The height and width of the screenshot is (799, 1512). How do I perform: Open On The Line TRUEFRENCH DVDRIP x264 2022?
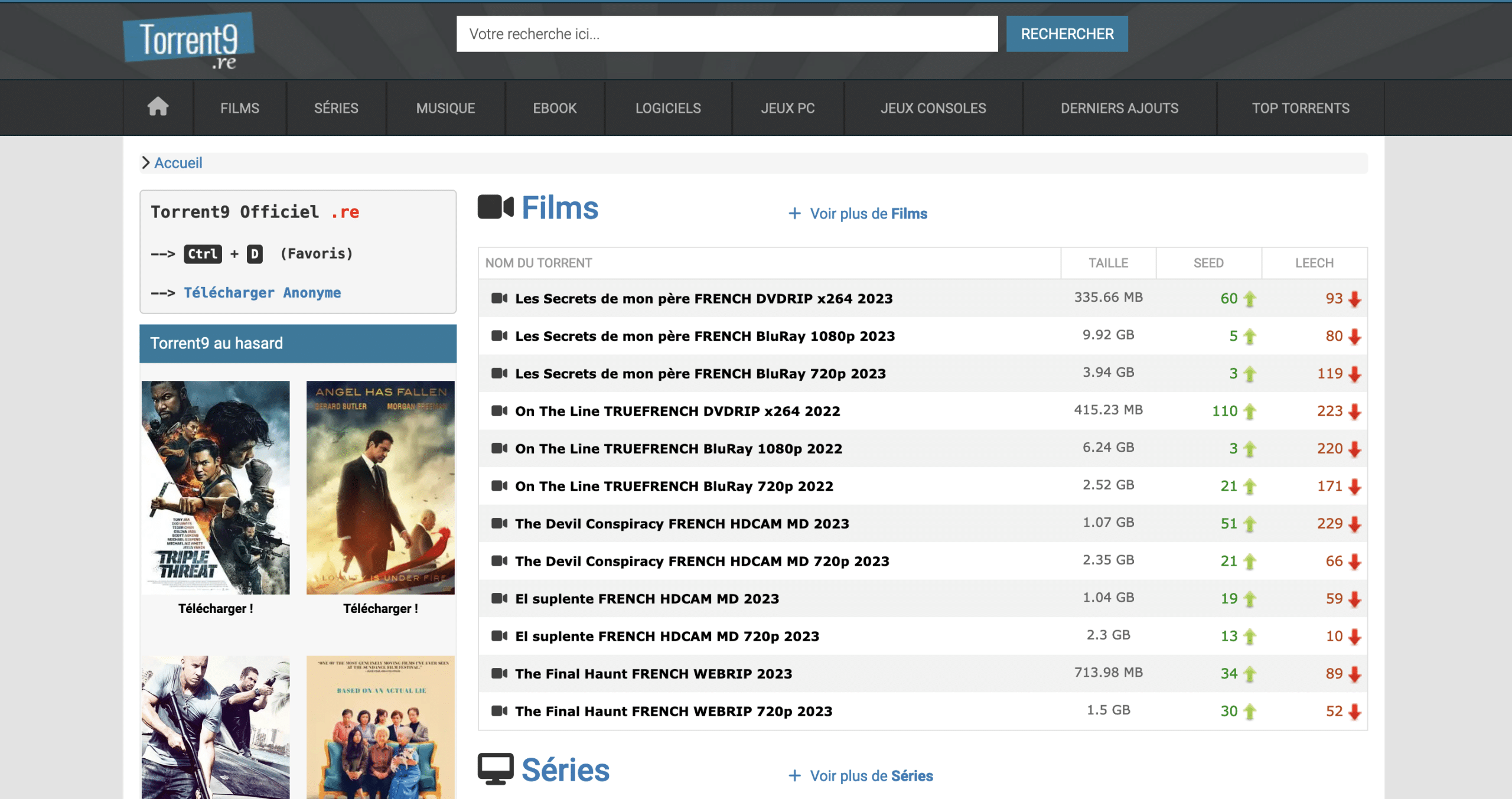click(x=677, y=410)
